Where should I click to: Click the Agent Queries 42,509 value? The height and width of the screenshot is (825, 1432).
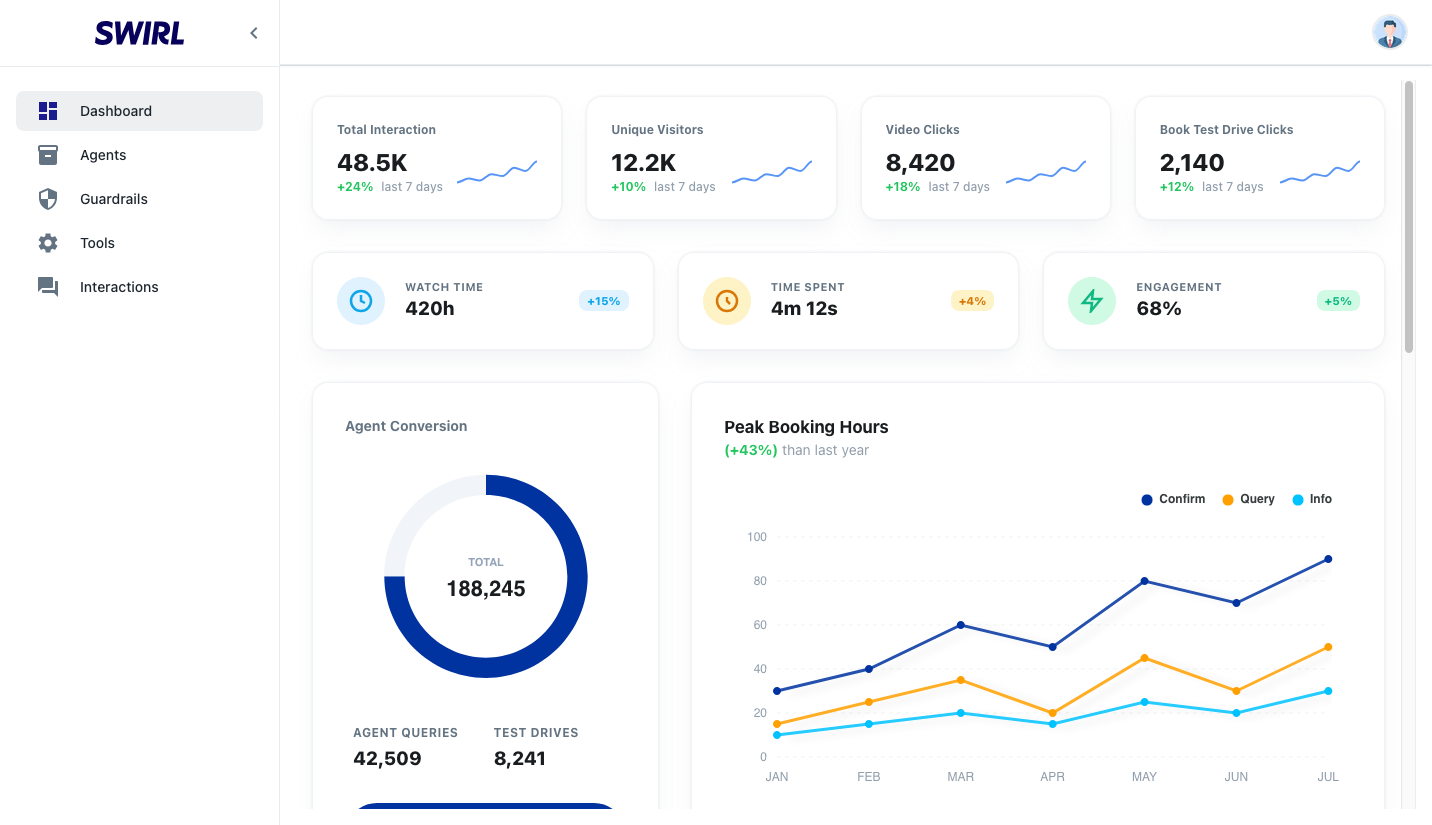(387, 758)
